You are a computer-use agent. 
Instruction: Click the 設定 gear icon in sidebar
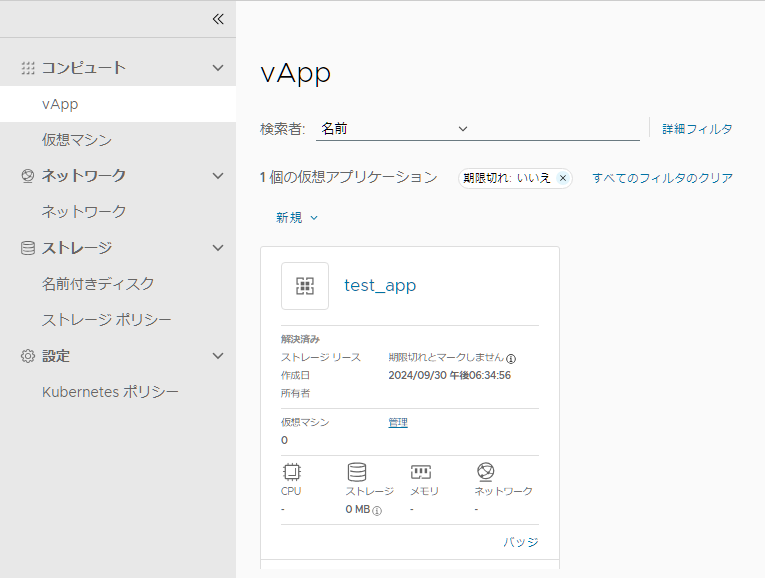pos(28,356)
